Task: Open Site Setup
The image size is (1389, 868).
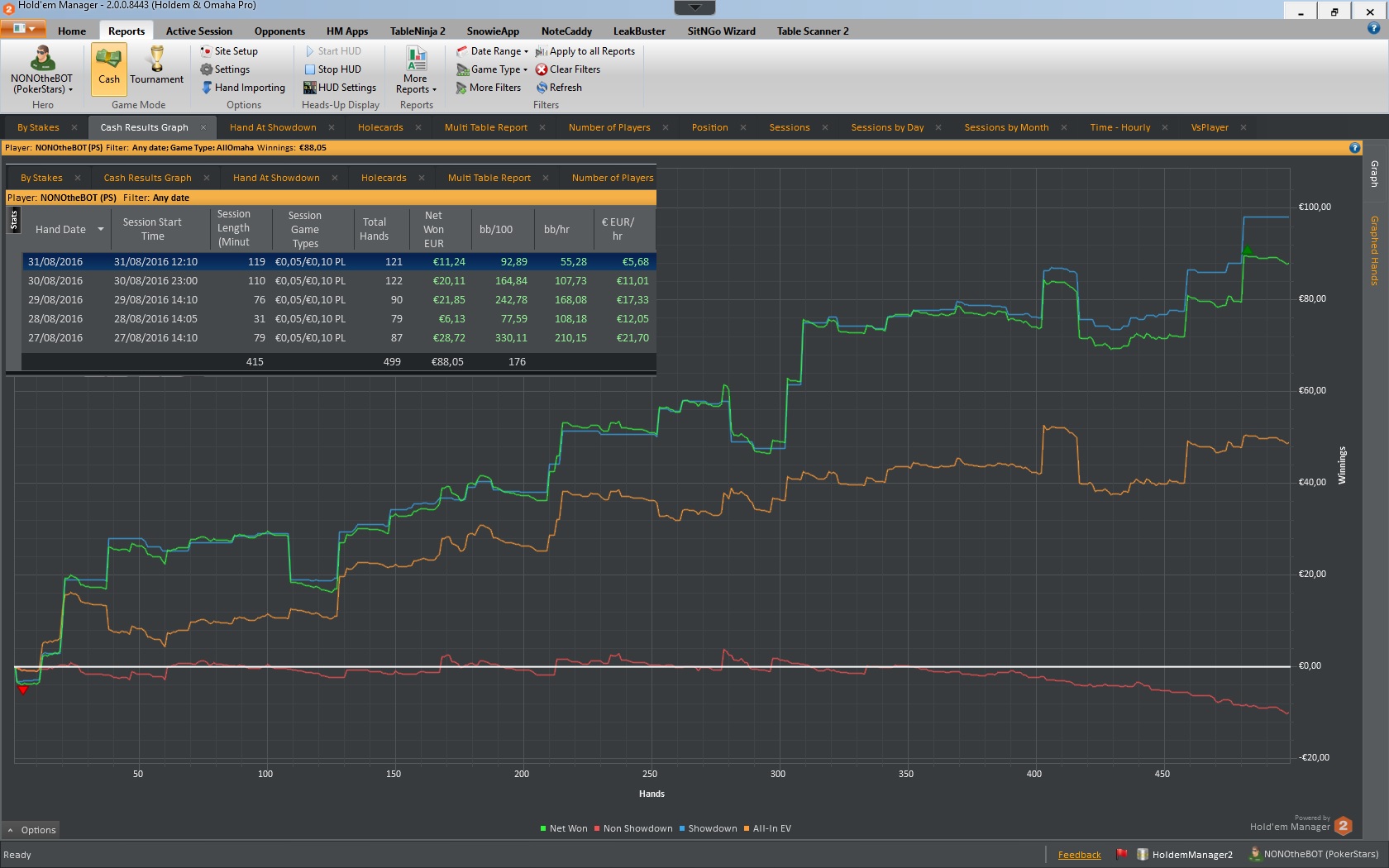Action: coord(229,51)
